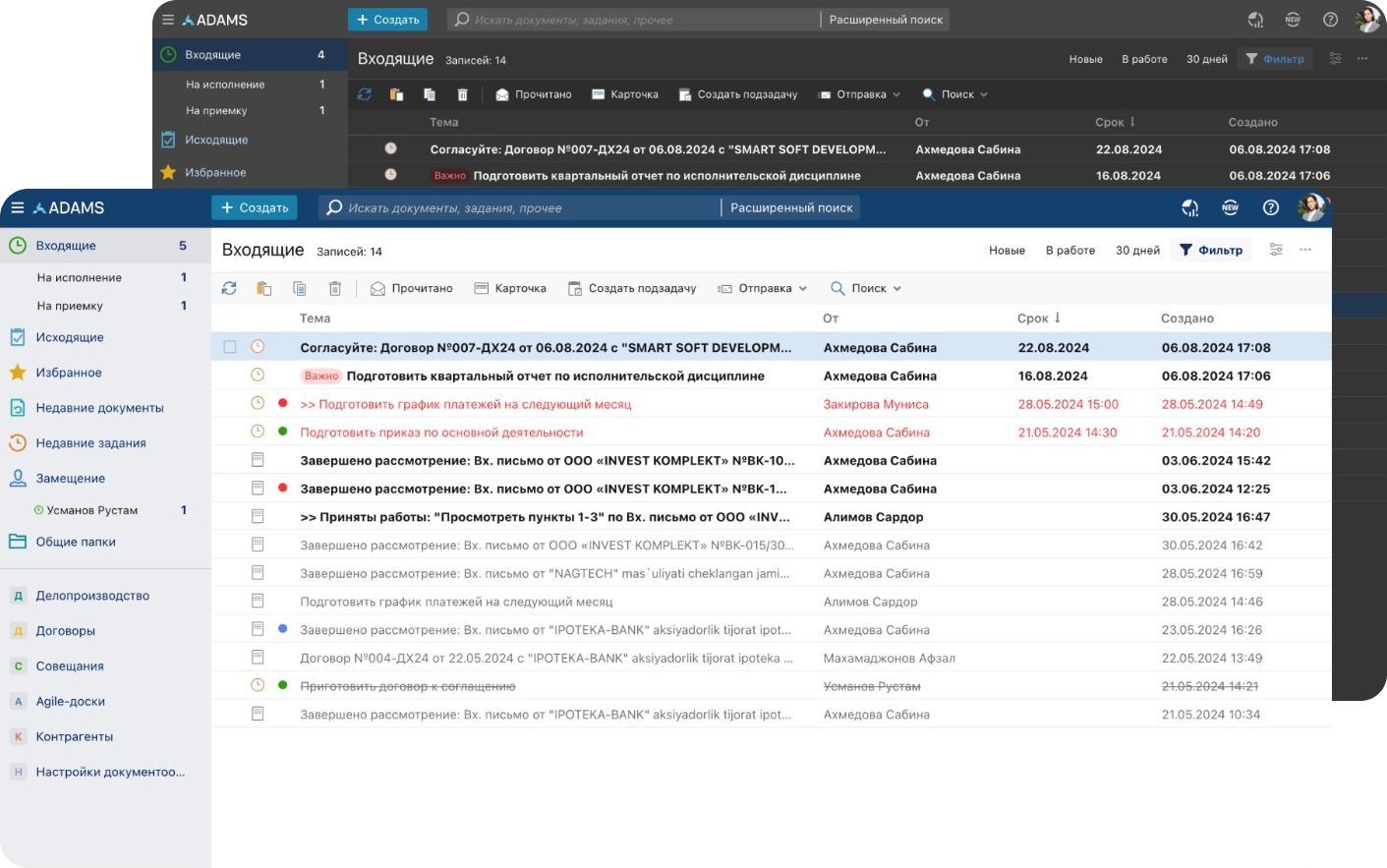
Task: Open the user avatar menu in light header
Action: (x=1311, y=207)
